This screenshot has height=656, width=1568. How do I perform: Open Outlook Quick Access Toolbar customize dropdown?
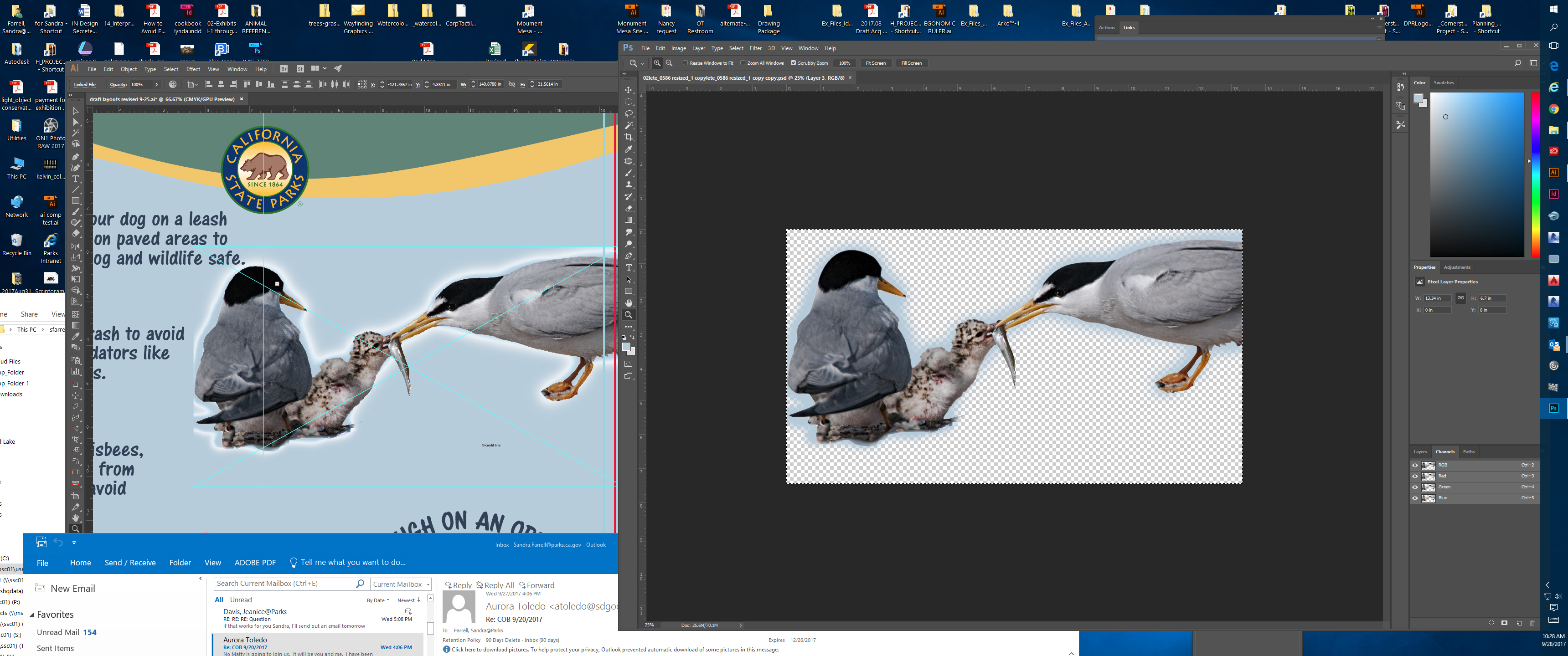click(x=74, y=543)
